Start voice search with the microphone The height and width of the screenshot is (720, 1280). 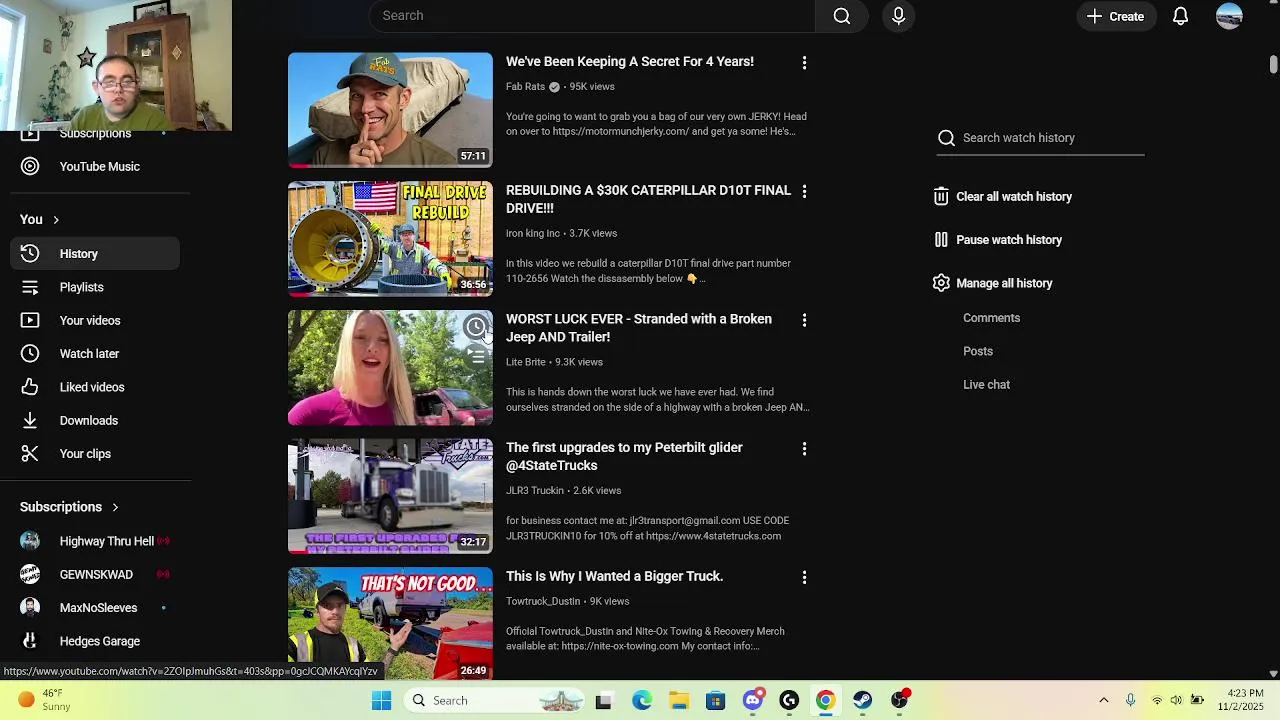[x=898, y=16]
